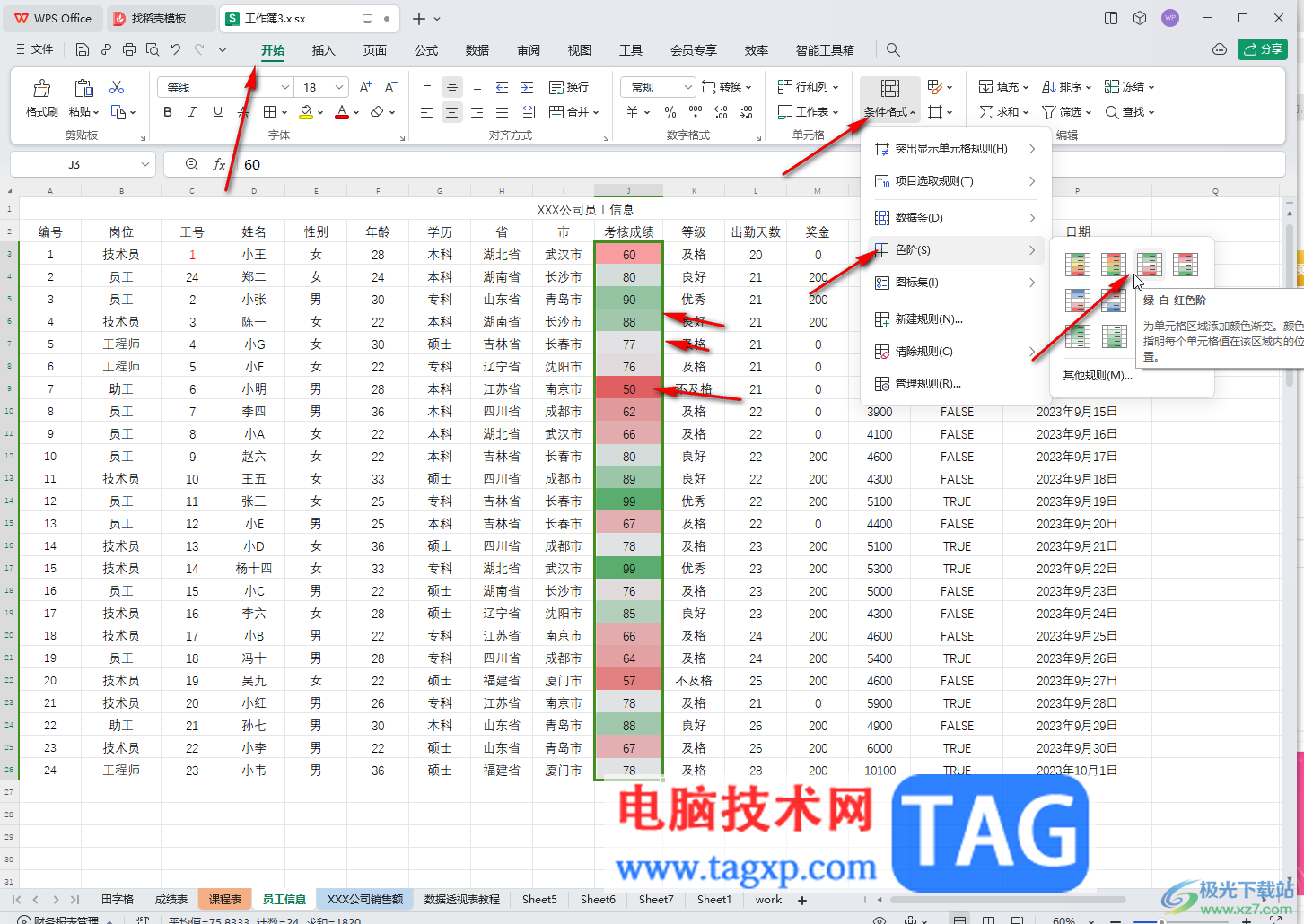The width and height of the screenshot is (1304, 924).
Task: Toggle 换行 wrap text
Action: (x=569, y=87)
